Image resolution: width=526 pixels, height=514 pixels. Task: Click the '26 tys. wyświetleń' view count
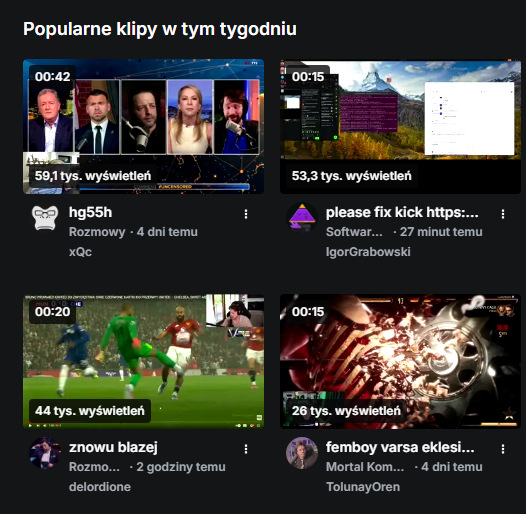[346, 411]
